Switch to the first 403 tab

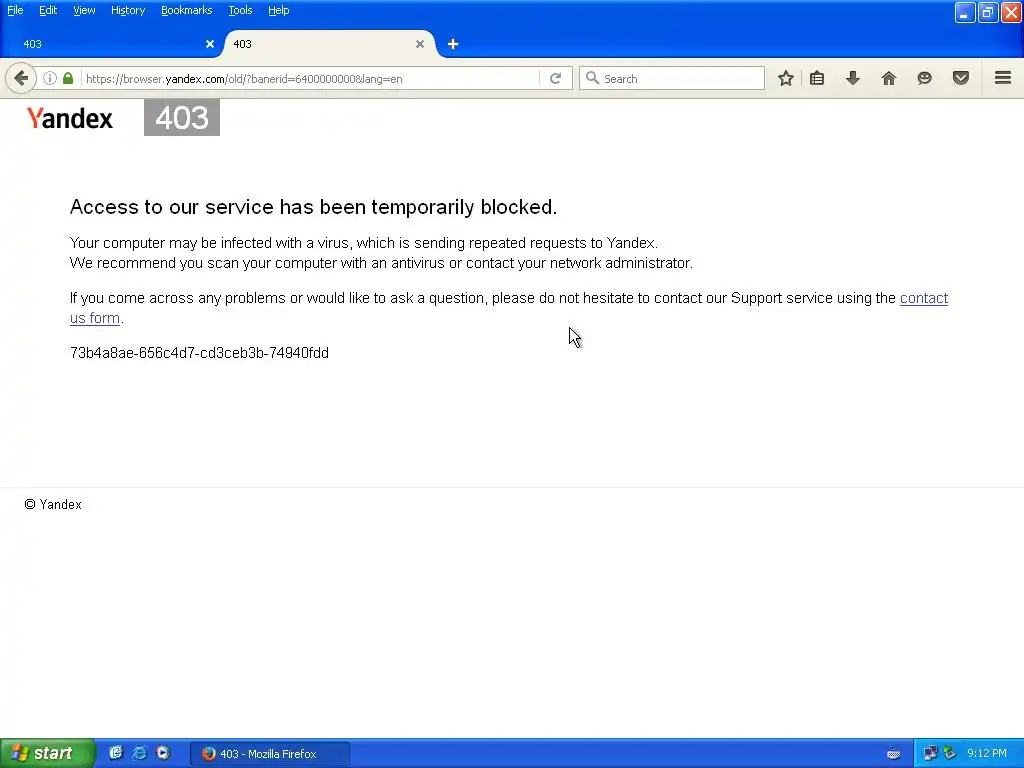(111, 44)
